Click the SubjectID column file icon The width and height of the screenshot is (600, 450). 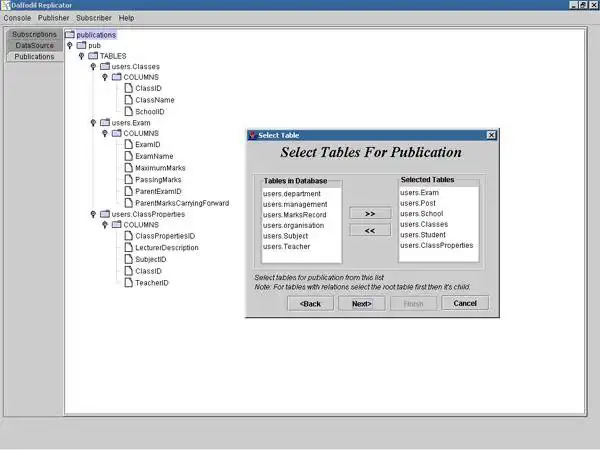point(129,259)
